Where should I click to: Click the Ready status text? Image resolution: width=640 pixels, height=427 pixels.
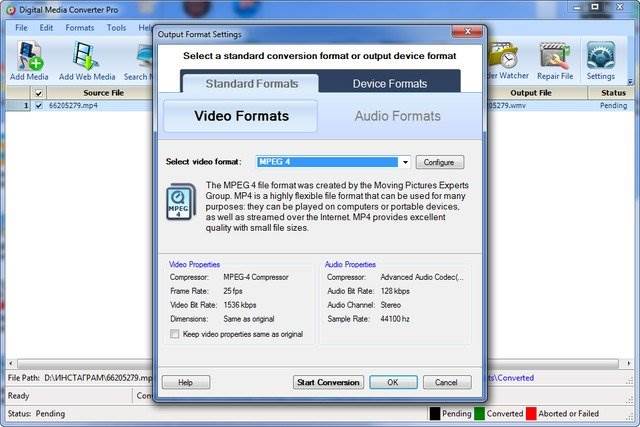coord(18,396)
